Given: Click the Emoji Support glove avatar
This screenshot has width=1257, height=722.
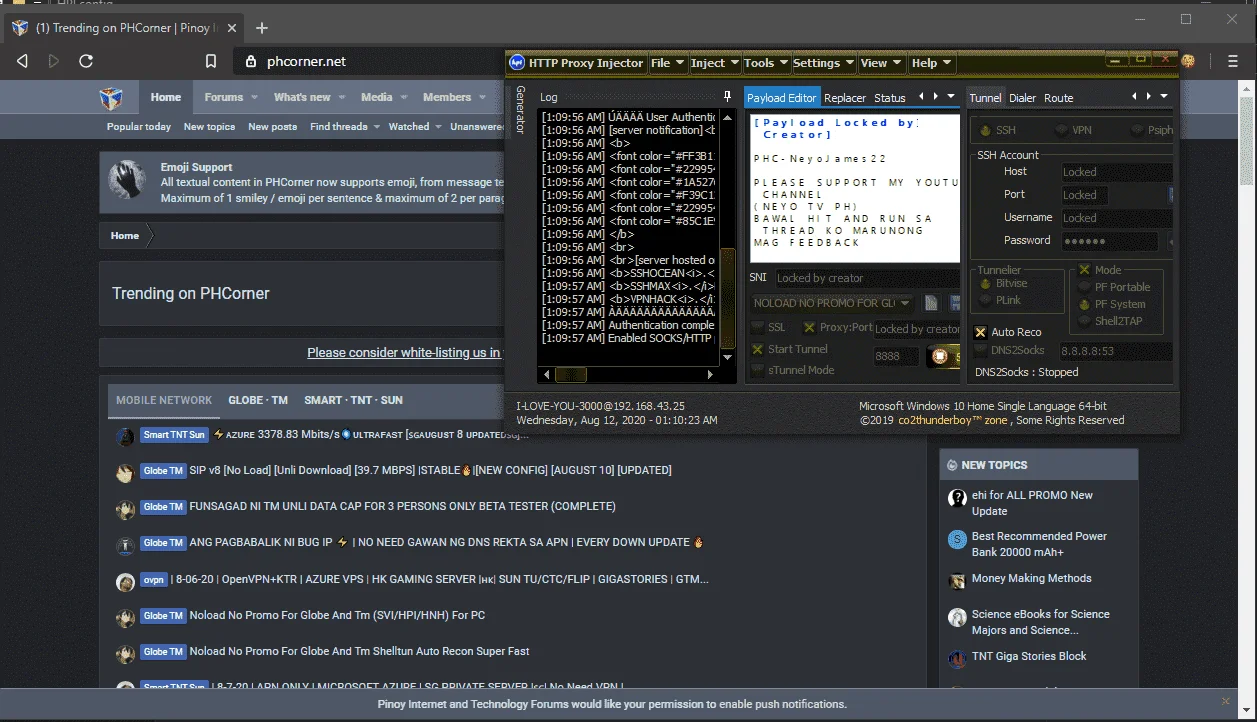Looking at the screenshot, I should click(128, 180).
